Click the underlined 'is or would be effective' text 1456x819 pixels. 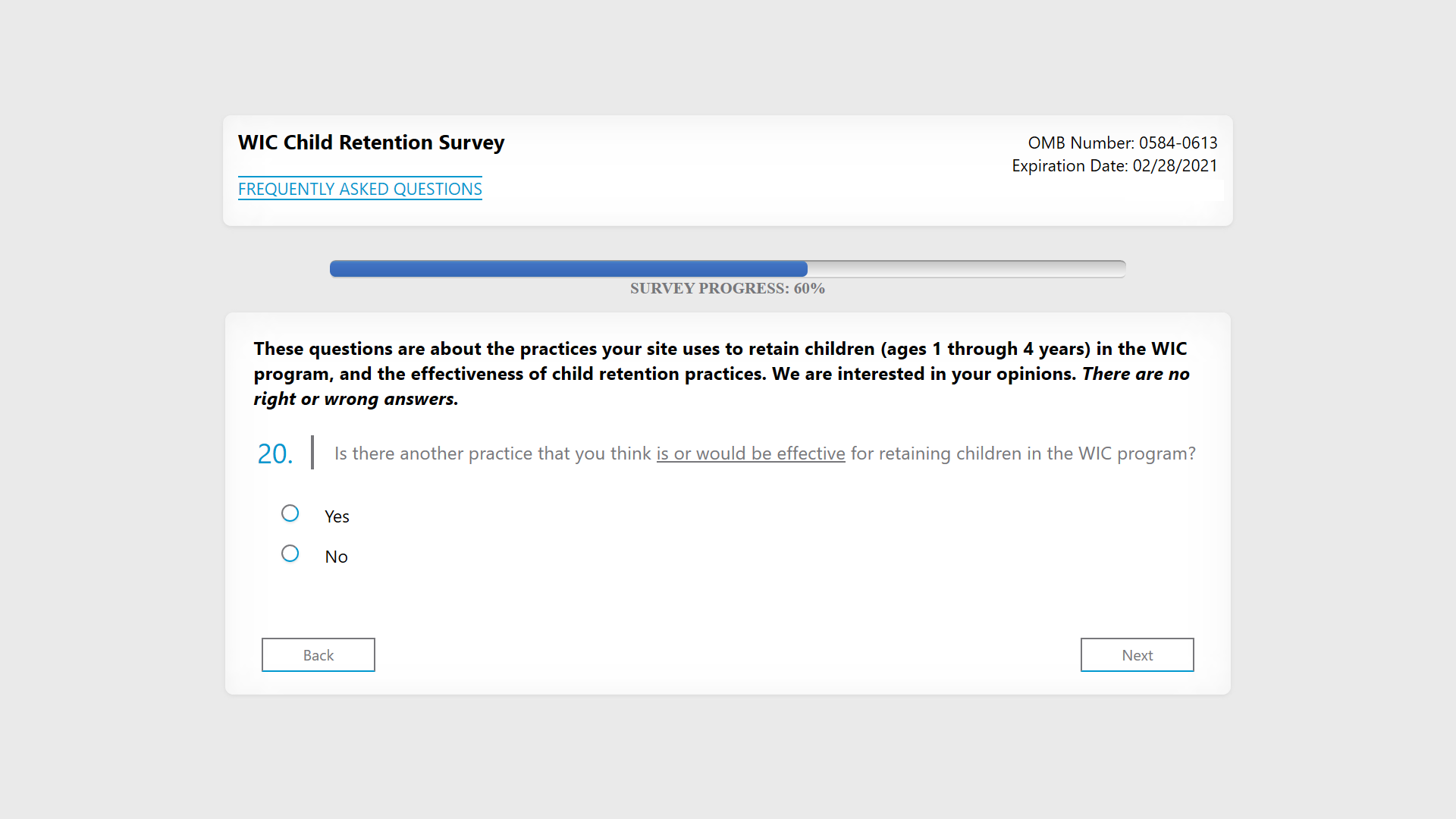pyautogui.click(x=750, y=453)
